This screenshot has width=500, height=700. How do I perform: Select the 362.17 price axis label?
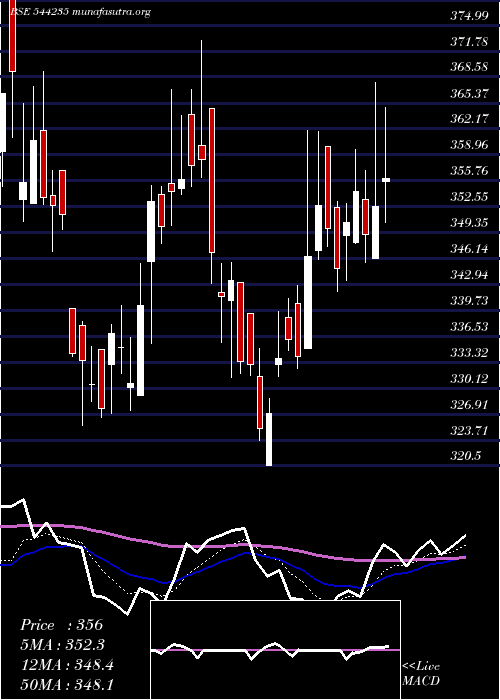(469, 119)
